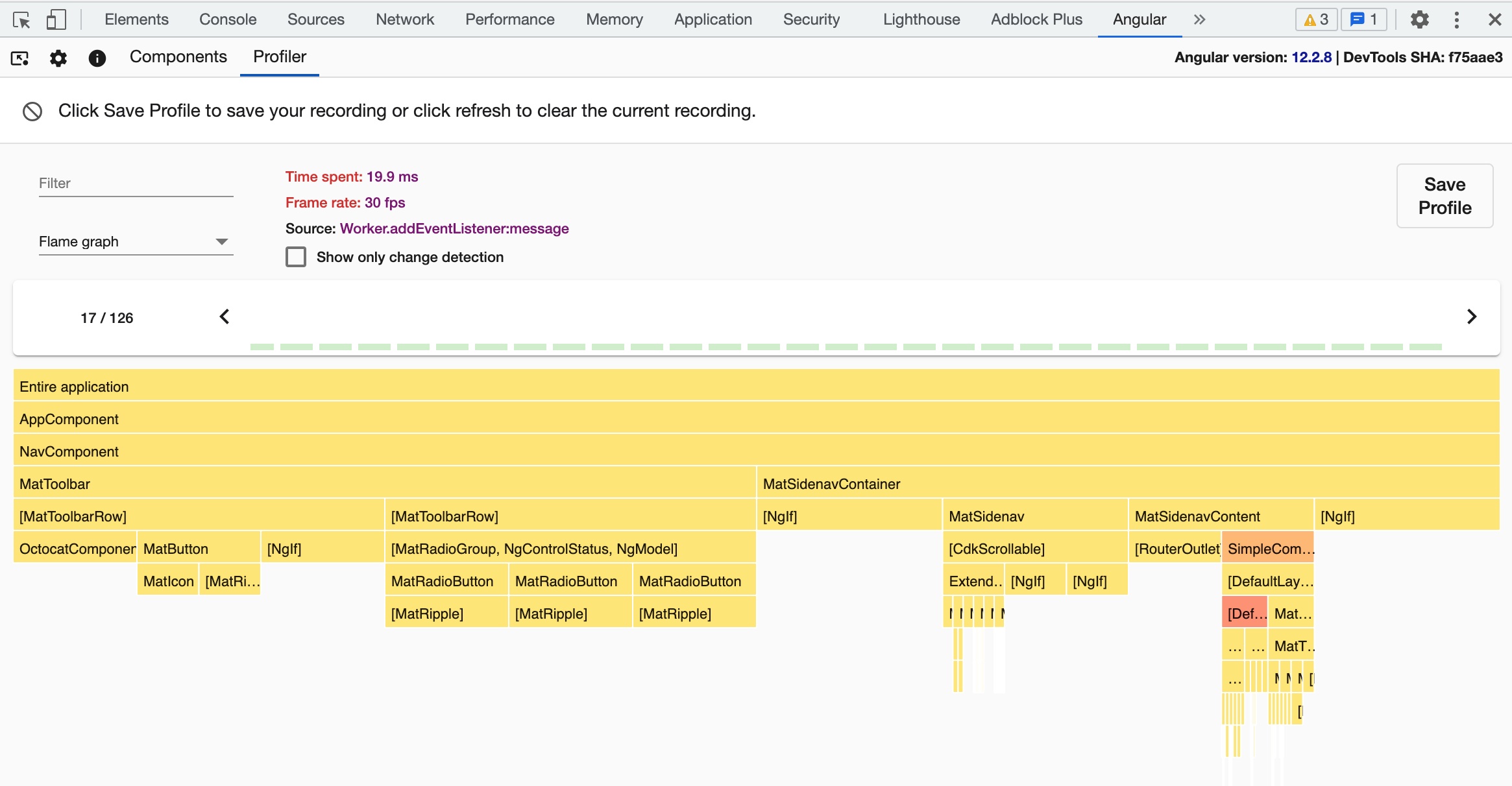1512x786 pixels.
Task: Click the inspect element picker icon
Action: [x=21, y=20]
